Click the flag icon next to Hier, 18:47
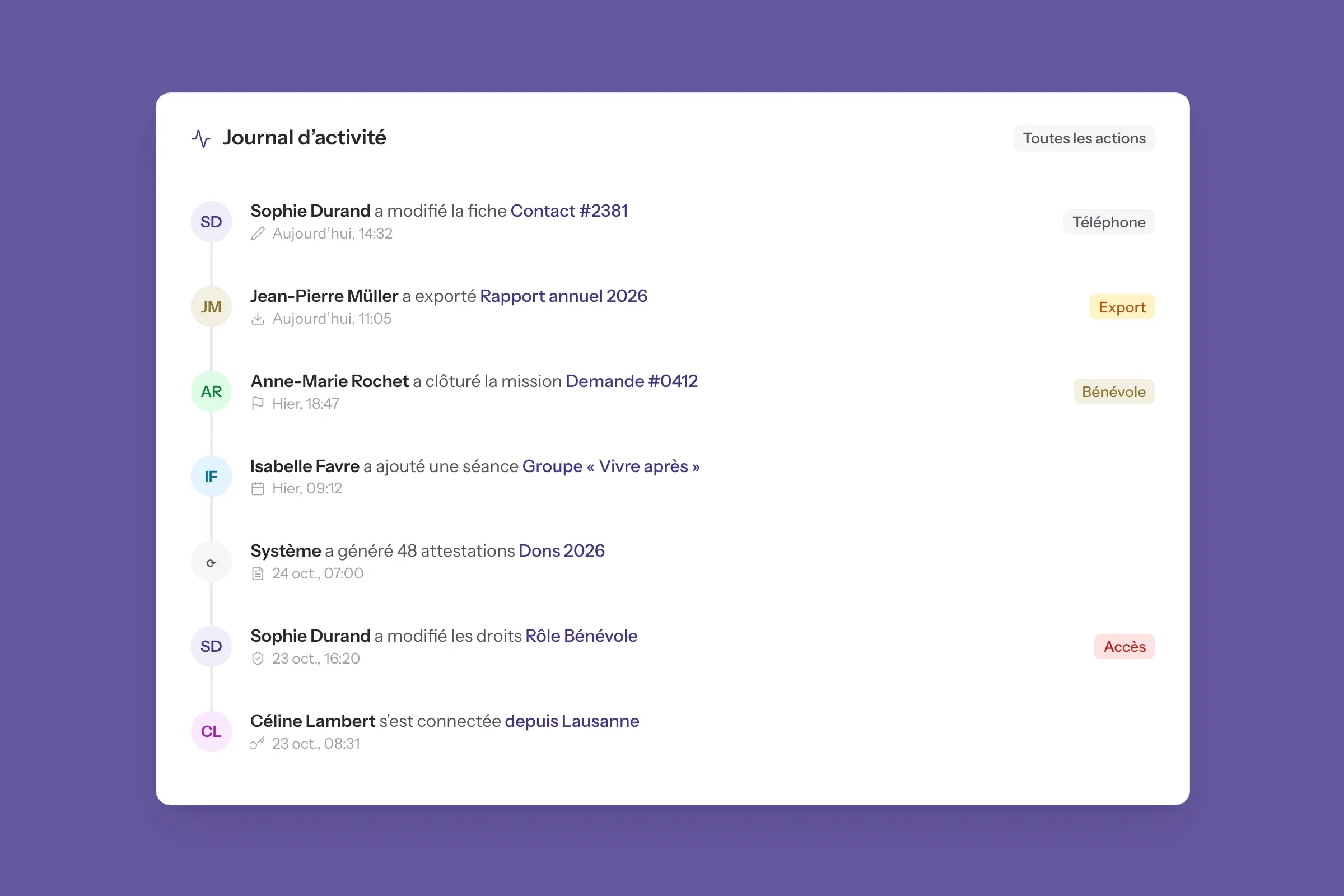The width and height of the screenshot is (1344, 896). [x=258, y=404]
